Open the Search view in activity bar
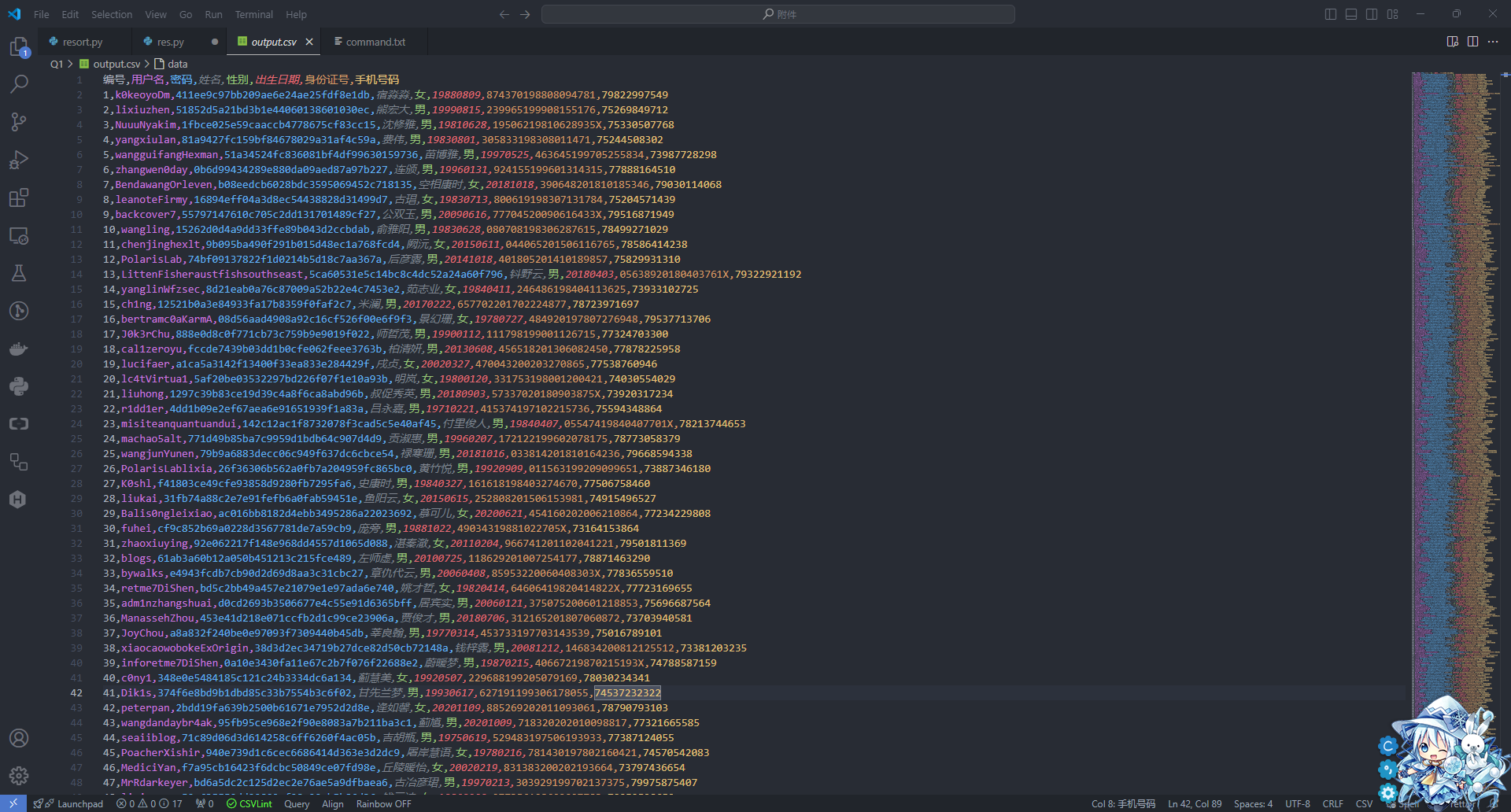The height and width of the screenshot is (812, 1511). point(19,84)
